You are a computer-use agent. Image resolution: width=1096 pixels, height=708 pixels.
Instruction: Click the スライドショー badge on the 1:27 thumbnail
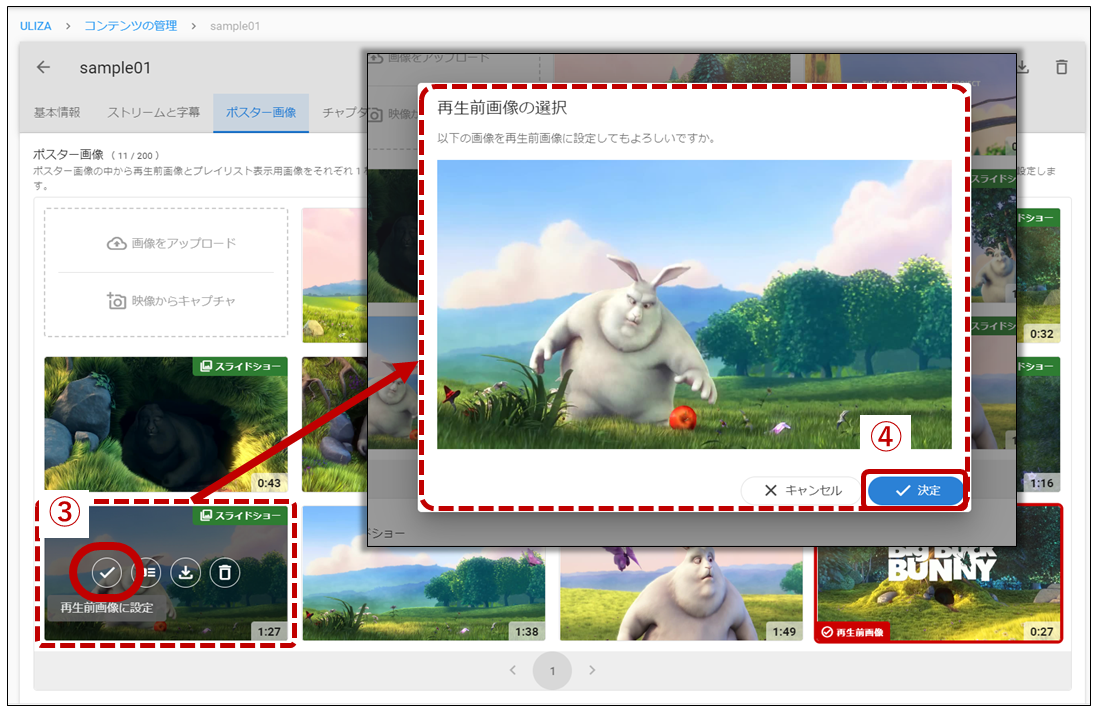(x=240, y=516)
